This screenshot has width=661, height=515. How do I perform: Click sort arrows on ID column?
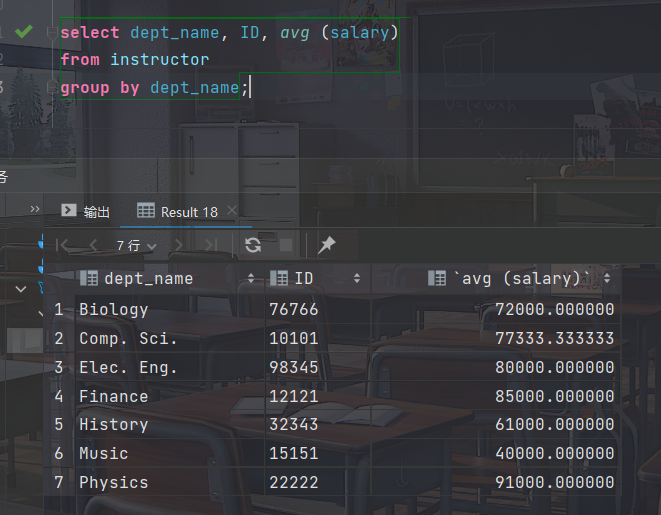[x=357, y=278]
